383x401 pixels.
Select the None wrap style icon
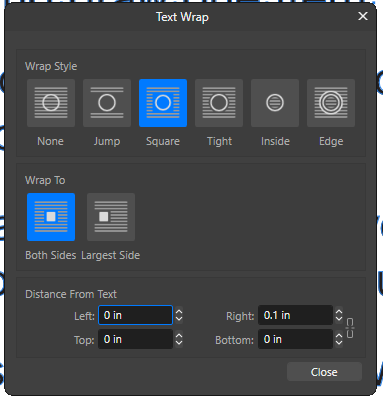[x=51, y=103]
